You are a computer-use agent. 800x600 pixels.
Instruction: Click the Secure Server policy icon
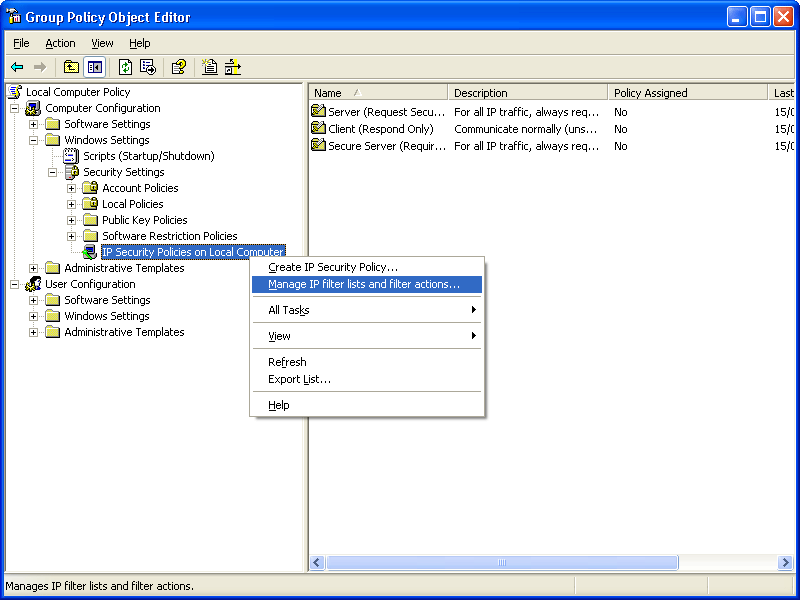[318, 145]
